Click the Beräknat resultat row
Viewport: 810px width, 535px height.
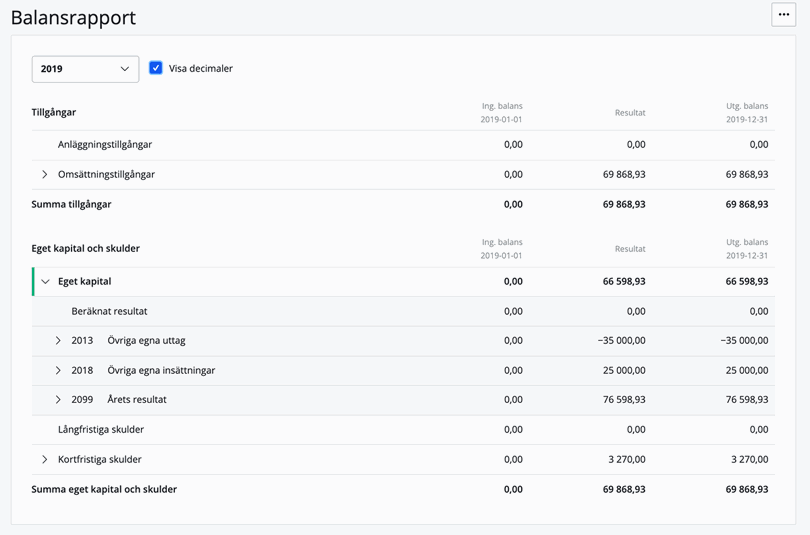109,311
